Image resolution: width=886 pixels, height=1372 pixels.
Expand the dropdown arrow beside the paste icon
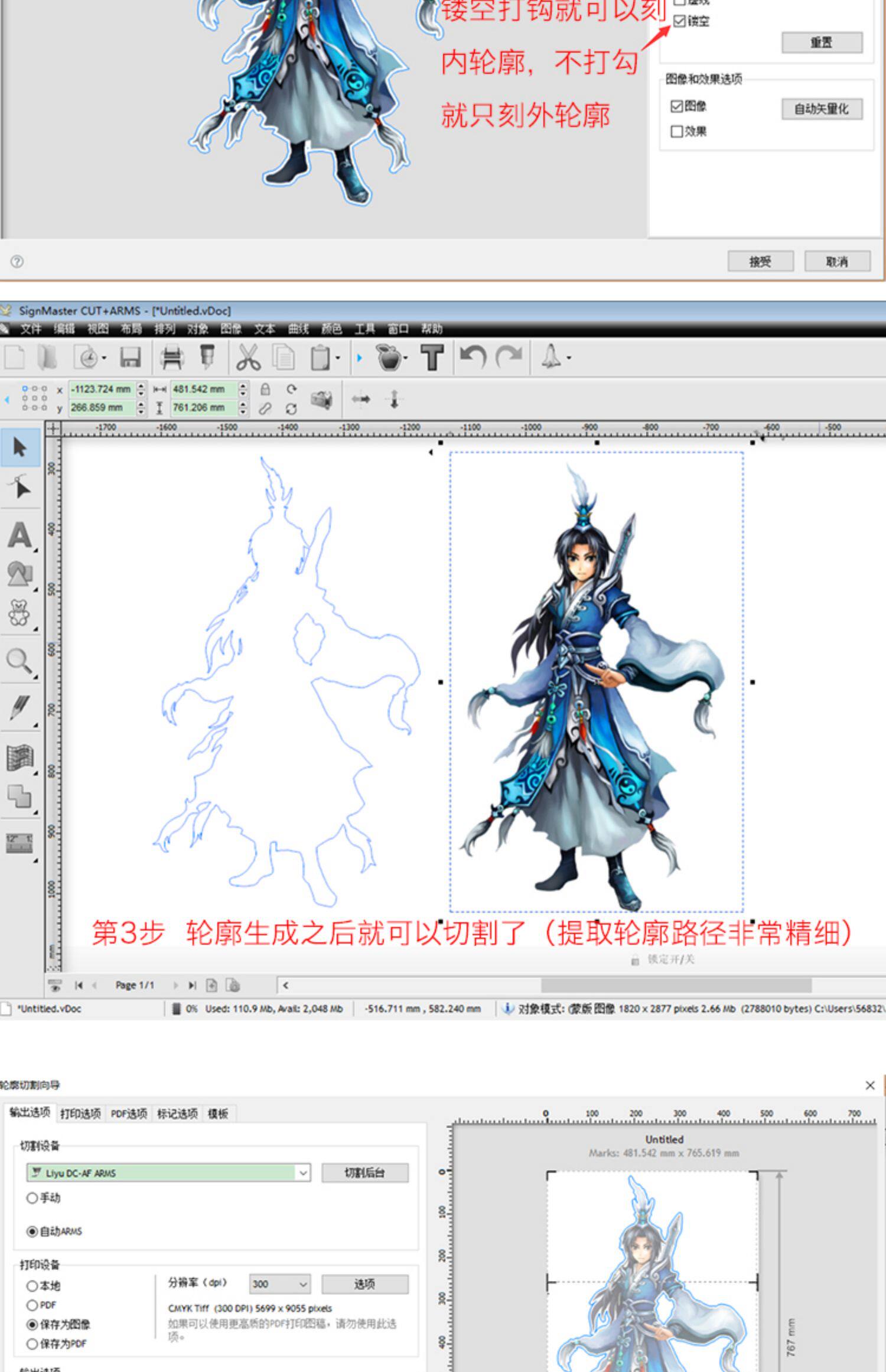point(338,358)
